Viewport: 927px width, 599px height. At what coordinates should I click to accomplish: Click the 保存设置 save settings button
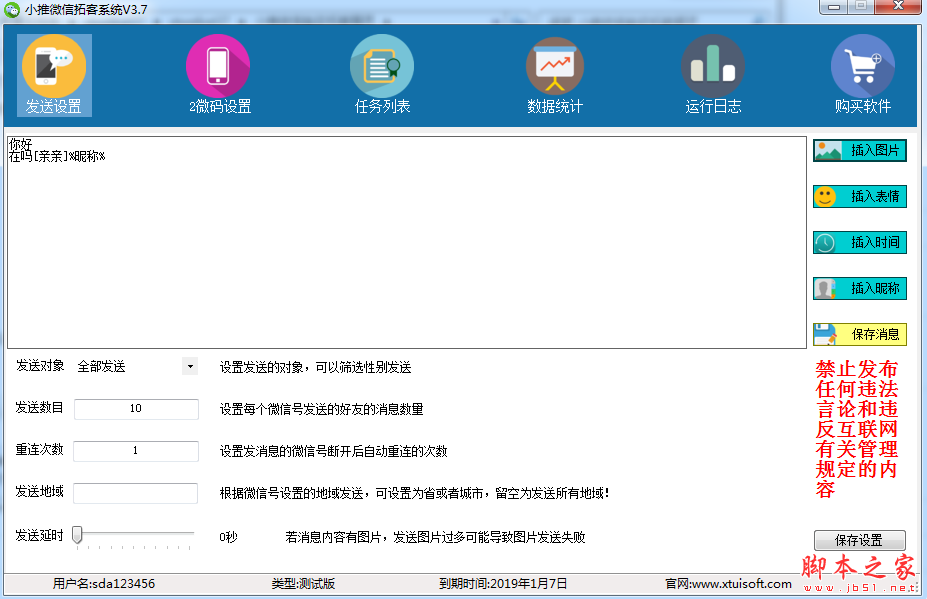(x=860, y=540)
